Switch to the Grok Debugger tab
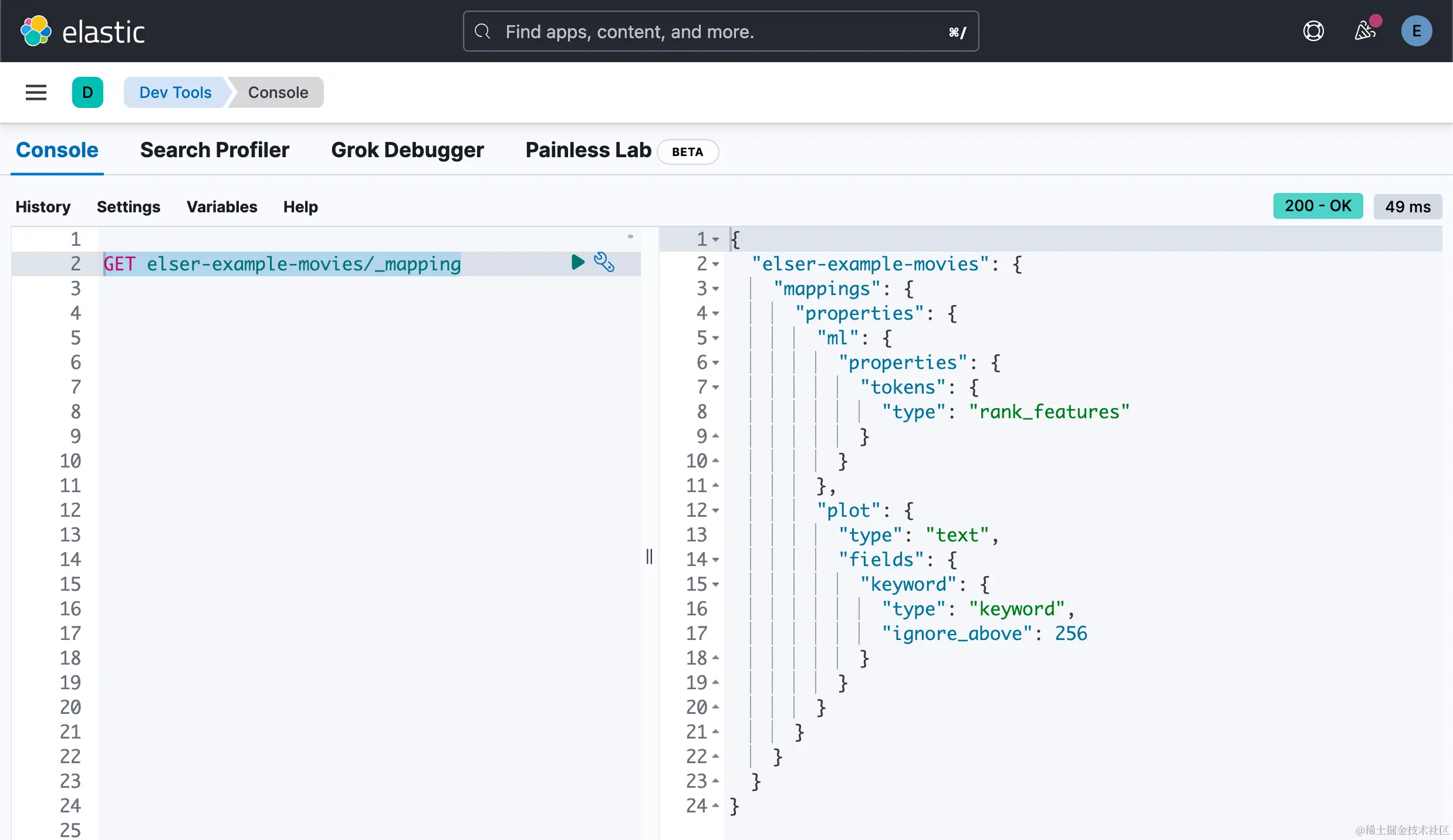The width and height of the screenshot is (1453, 840). click(x=407, y=150)
